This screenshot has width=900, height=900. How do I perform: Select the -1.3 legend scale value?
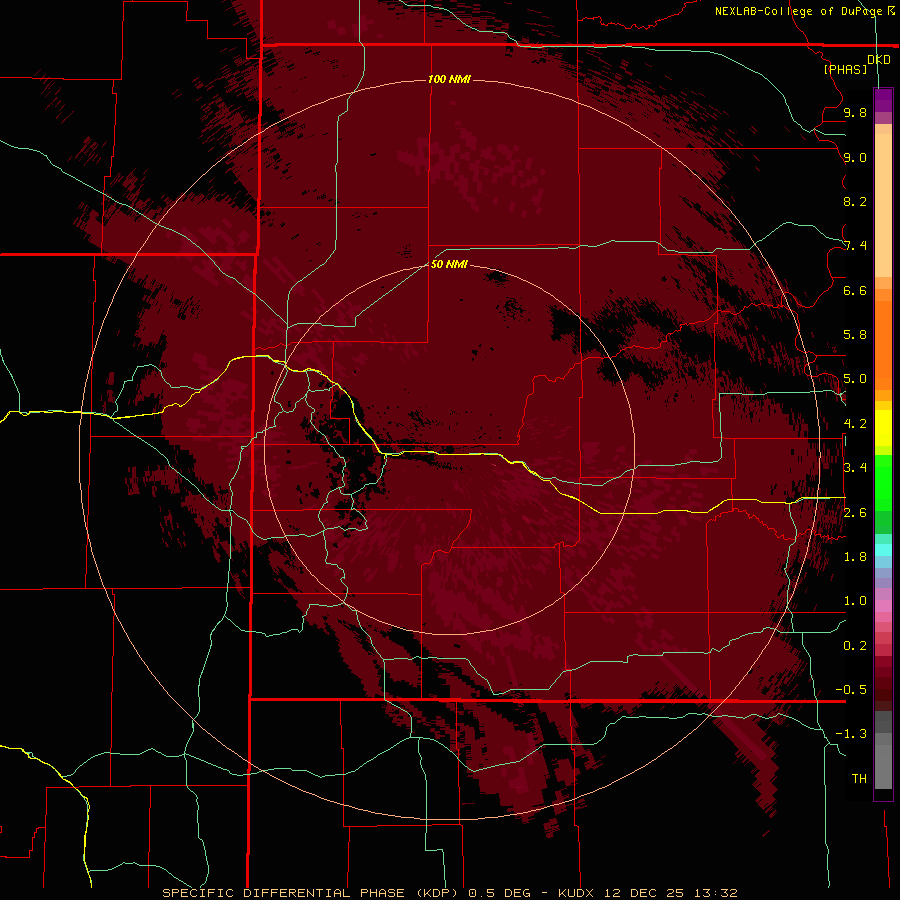(851, 734)
